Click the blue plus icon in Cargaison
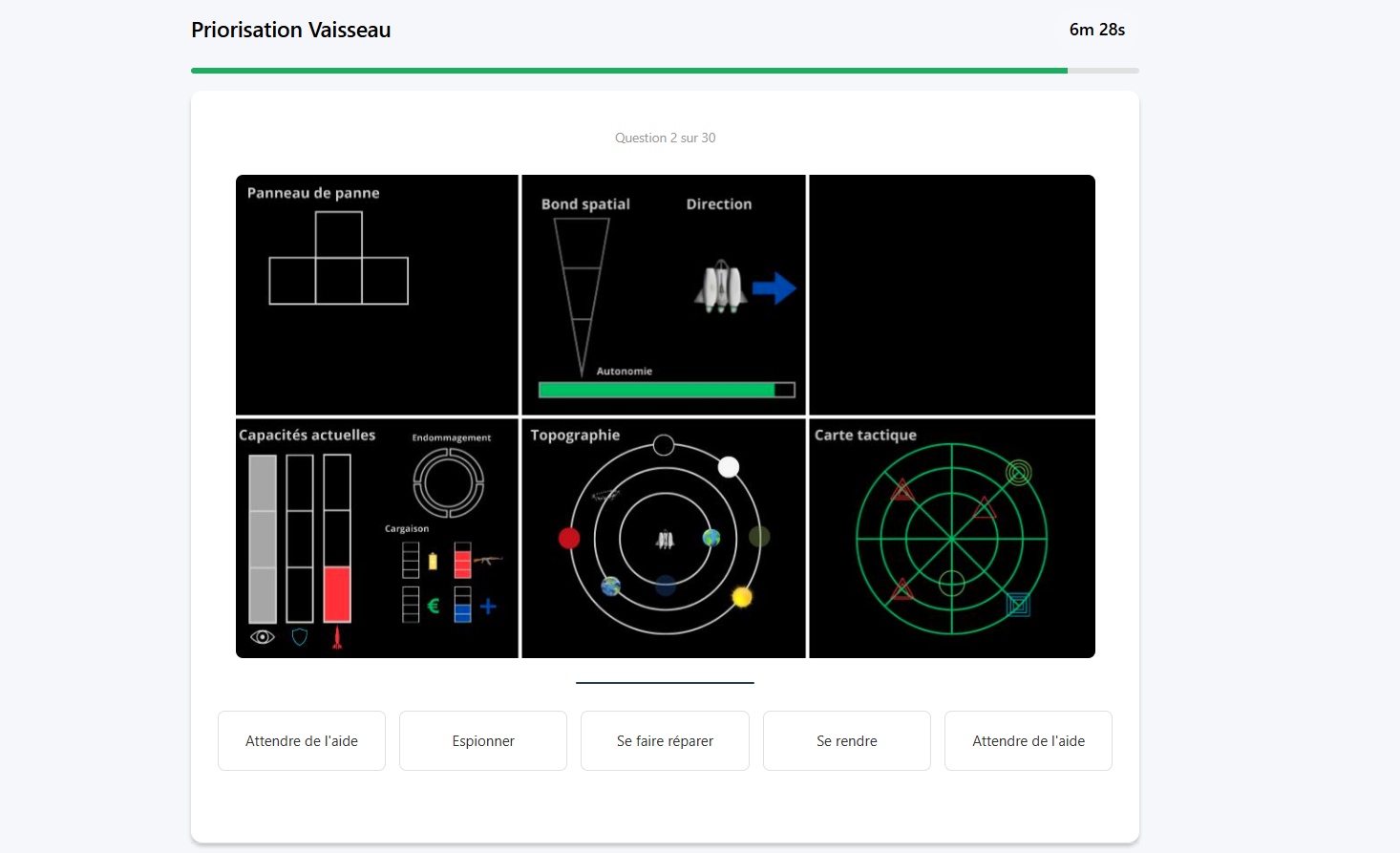 pyautogui.click(x=488, y=606)
